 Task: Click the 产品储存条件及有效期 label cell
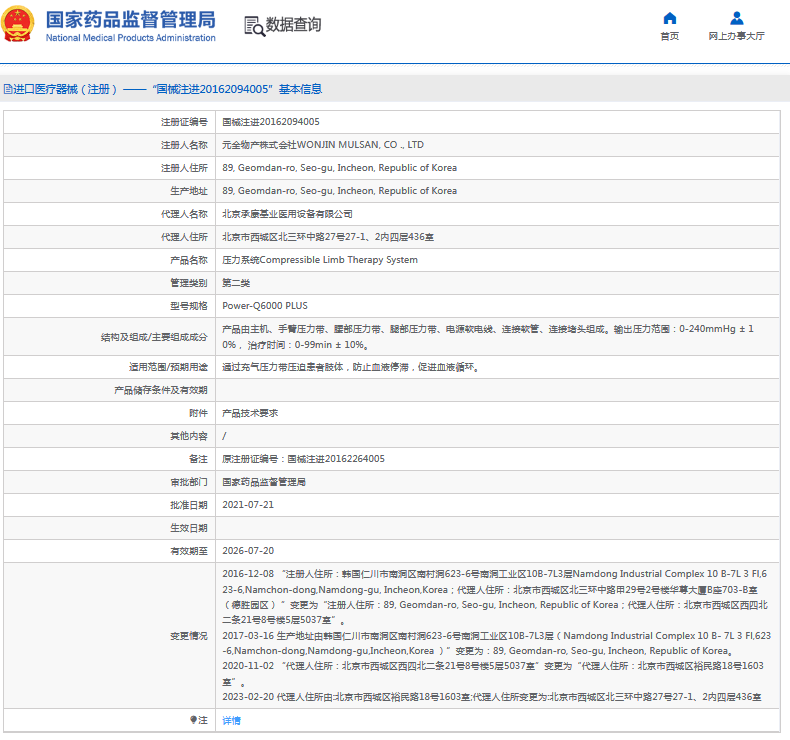tap(109, 390)
